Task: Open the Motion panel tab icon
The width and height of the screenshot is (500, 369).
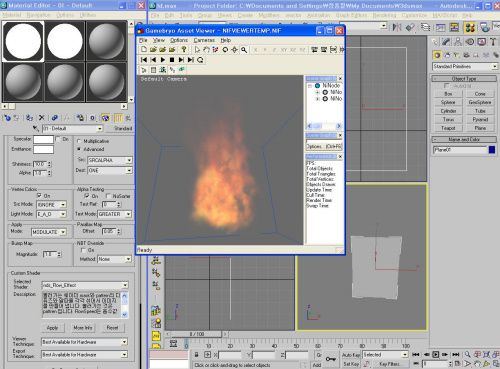Action: pyautogui.click(x=470, y=42)
